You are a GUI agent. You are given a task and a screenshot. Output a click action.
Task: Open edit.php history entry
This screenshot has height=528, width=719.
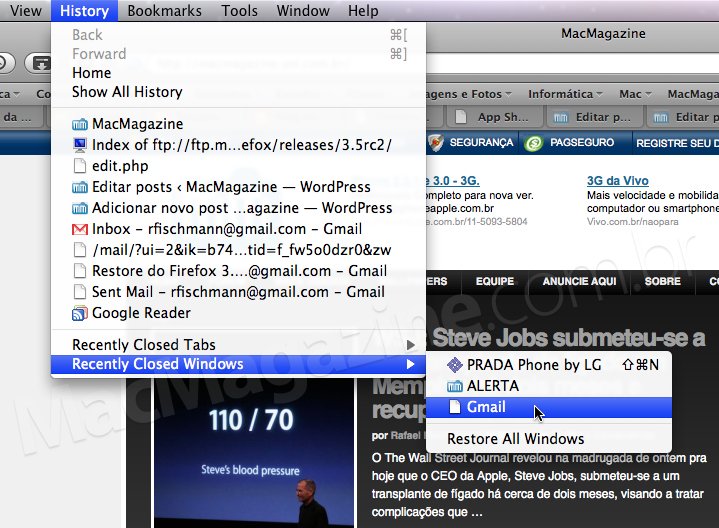238,166
